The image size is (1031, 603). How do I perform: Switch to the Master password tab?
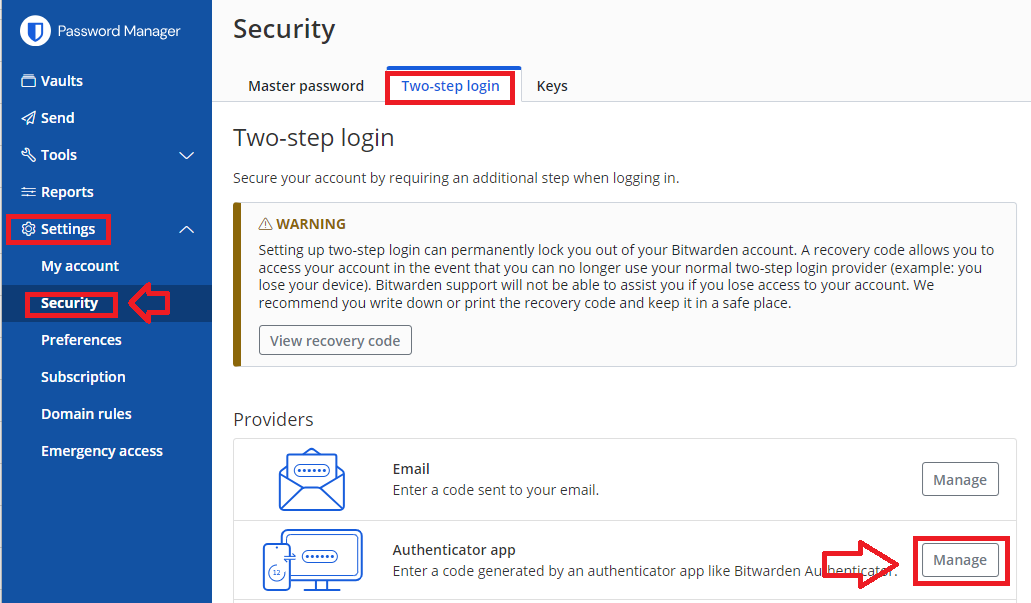(306, 86)
